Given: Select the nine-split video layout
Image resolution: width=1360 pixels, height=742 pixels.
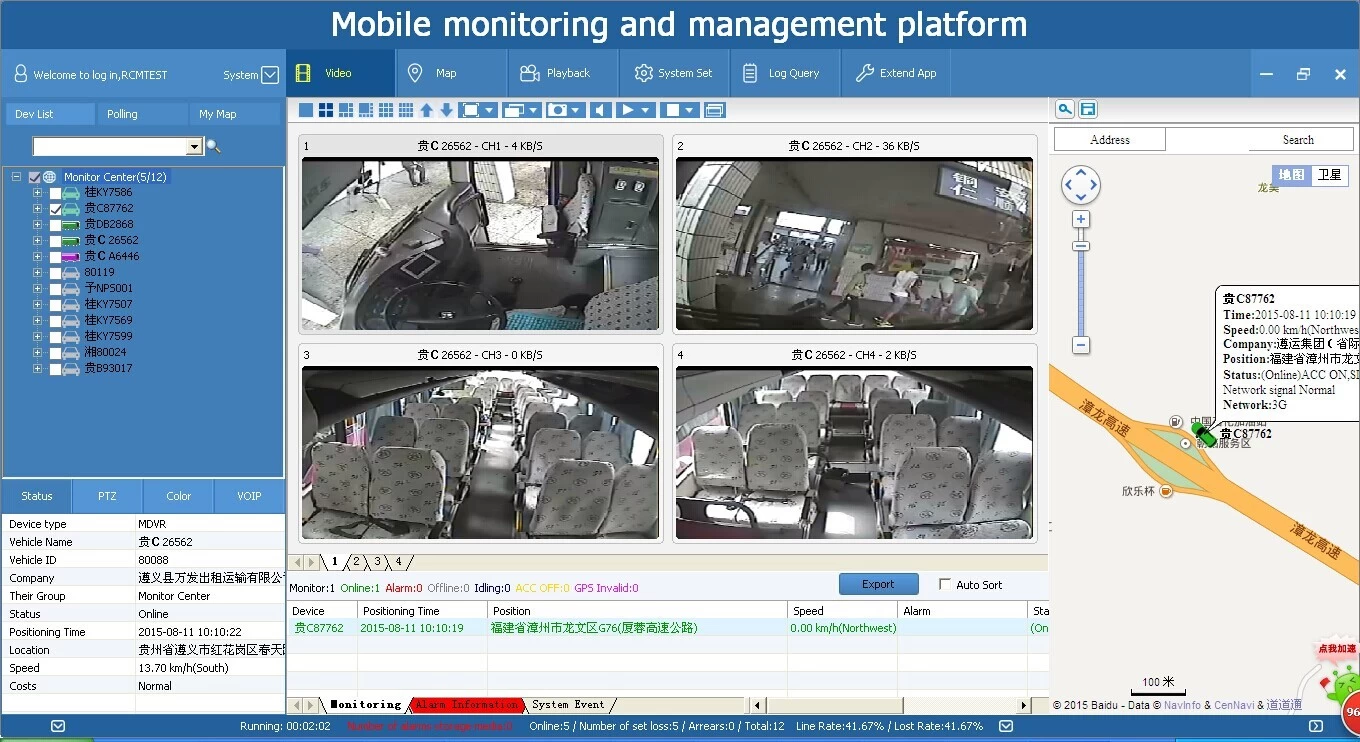Looking at the screenshot, I should tap(386, 110).
